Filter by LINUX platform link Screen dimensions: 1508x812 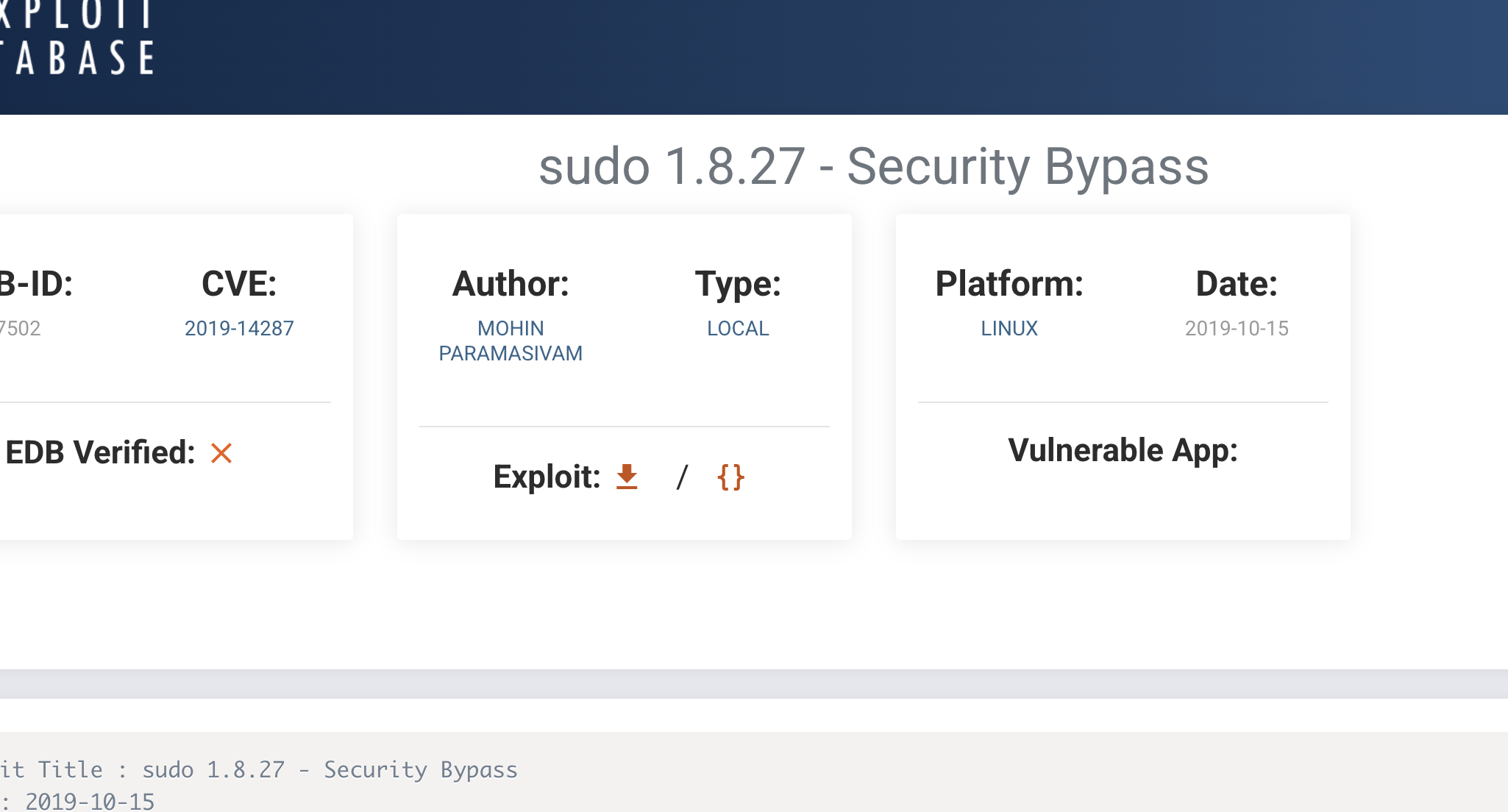coord(1009,328)
